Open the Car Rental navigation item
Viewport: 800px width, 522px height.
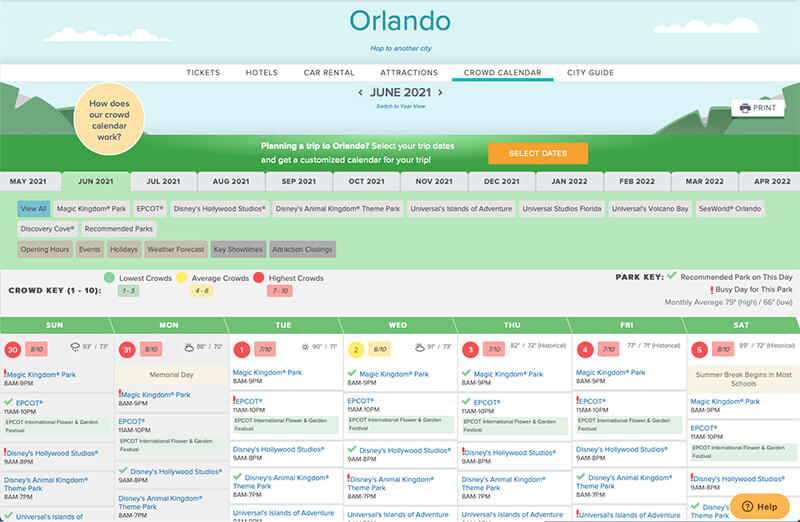[x=329, y=72]
